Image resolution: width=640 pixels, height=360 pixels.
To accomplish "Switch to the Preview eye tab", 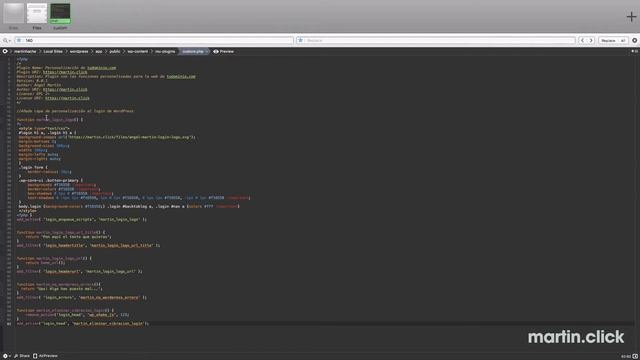I will click(224, 51).
